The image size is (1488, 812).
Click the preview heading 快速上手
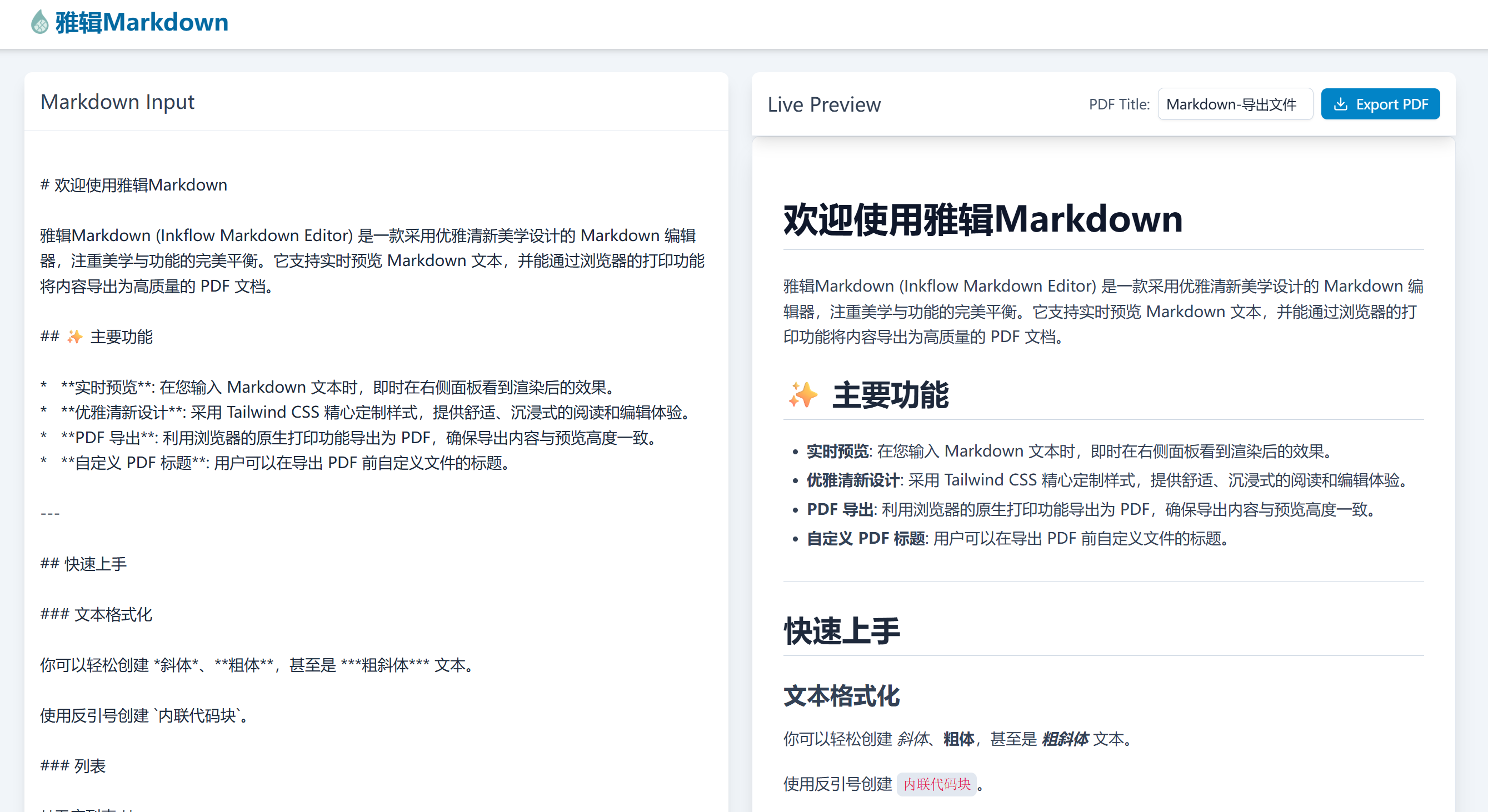click(x=842, y=630)
